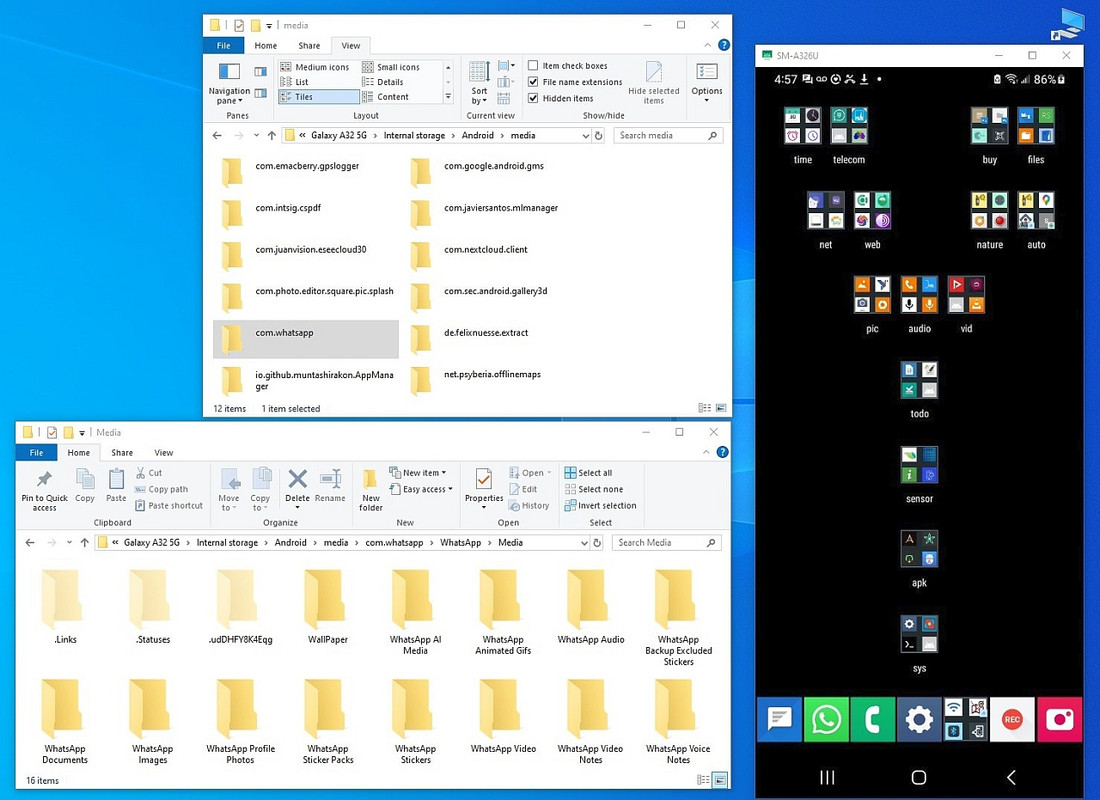Click Select none button

tap(593, 489)
